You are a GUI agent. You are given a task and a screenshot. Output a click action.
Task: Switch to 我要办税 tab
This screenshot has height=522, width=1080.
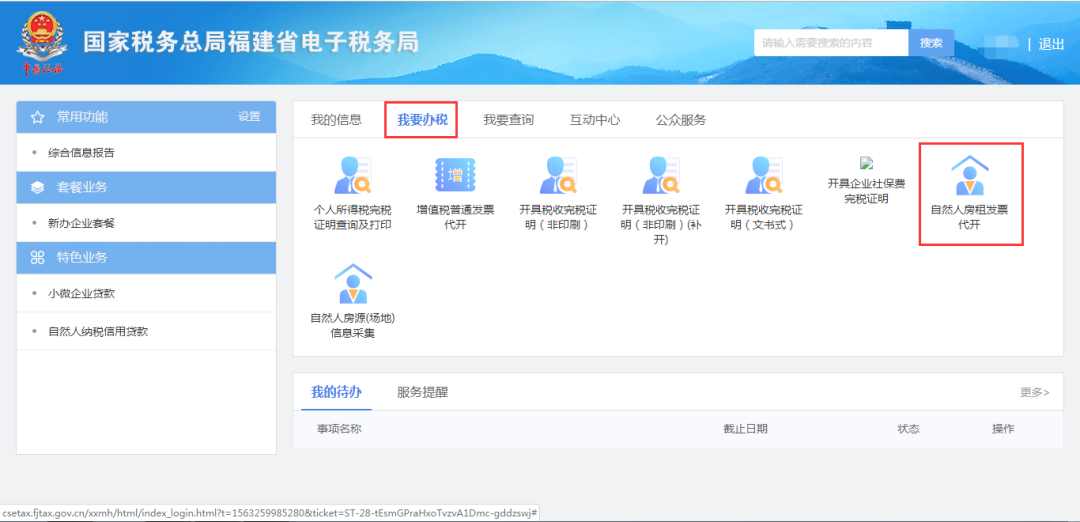click(422, 120)
